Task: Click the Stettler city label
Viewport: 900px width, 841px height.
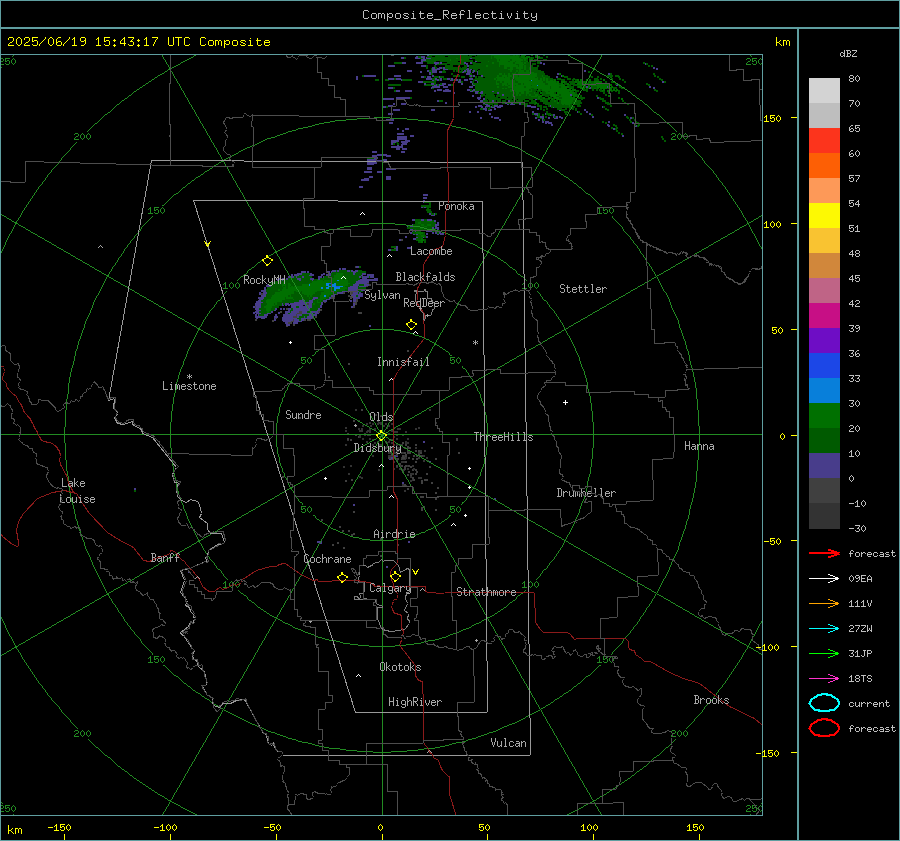Action: tap(583, 289)
